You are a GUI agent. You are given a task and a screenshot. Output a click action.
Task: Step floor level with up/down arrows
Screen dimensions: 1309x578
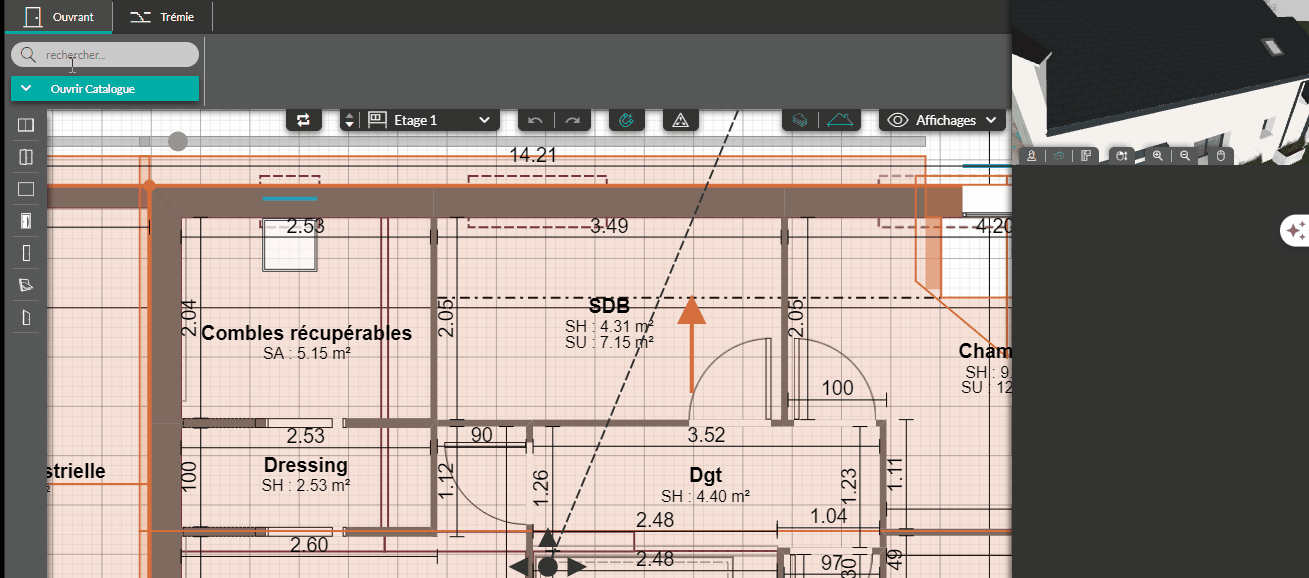pyautogui.click(x=349, y=120)
